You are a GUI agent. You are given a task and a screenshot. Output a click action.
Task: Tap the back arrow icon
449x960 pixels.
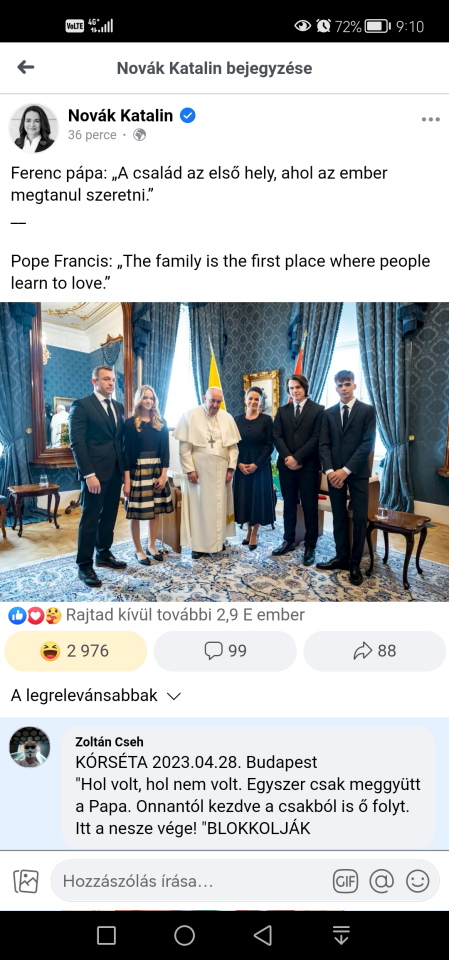click(25, 67)
